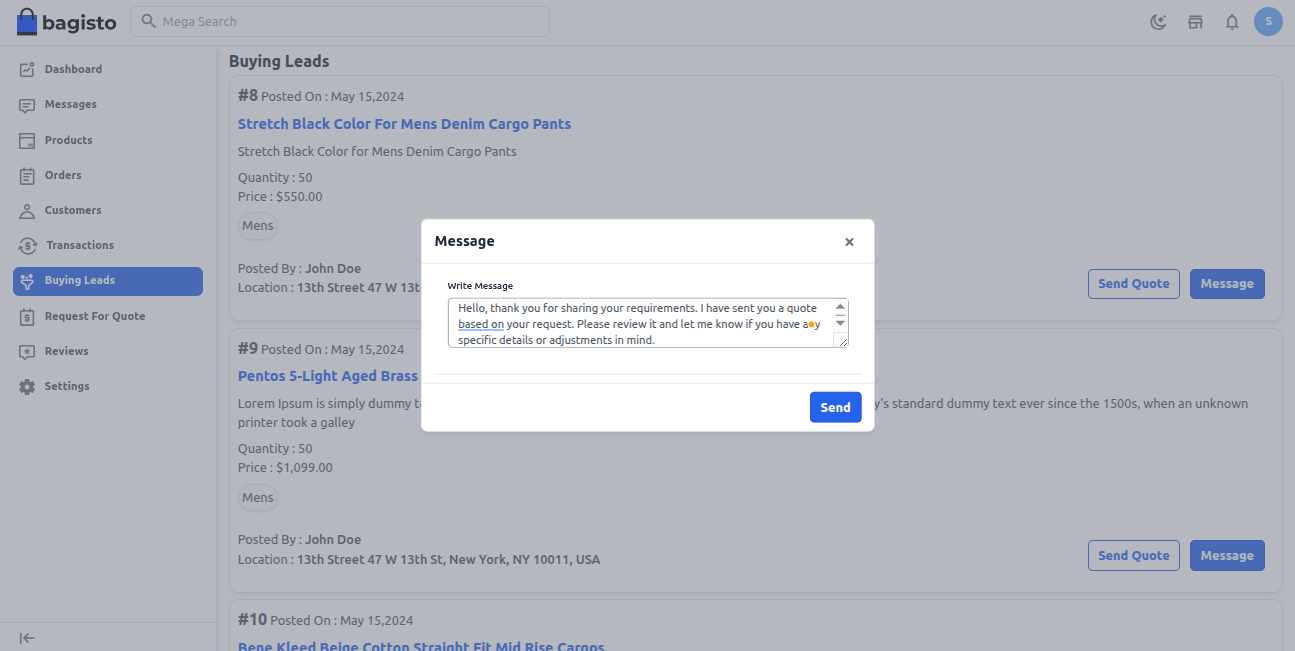Open the Pentos 5-Light Aged Brass lead link
1295x651 pixels.
point(328,375)
